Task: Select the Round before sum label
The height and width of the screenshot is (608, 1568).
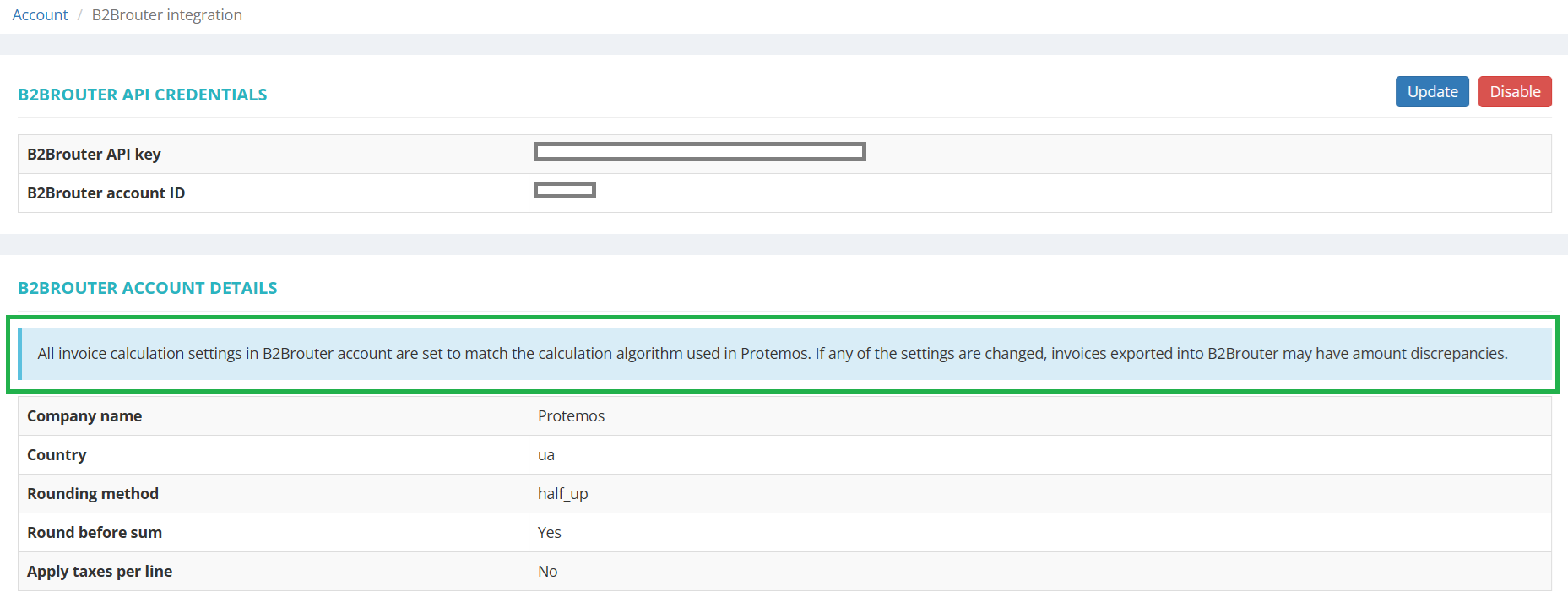Action: [95, 533]
